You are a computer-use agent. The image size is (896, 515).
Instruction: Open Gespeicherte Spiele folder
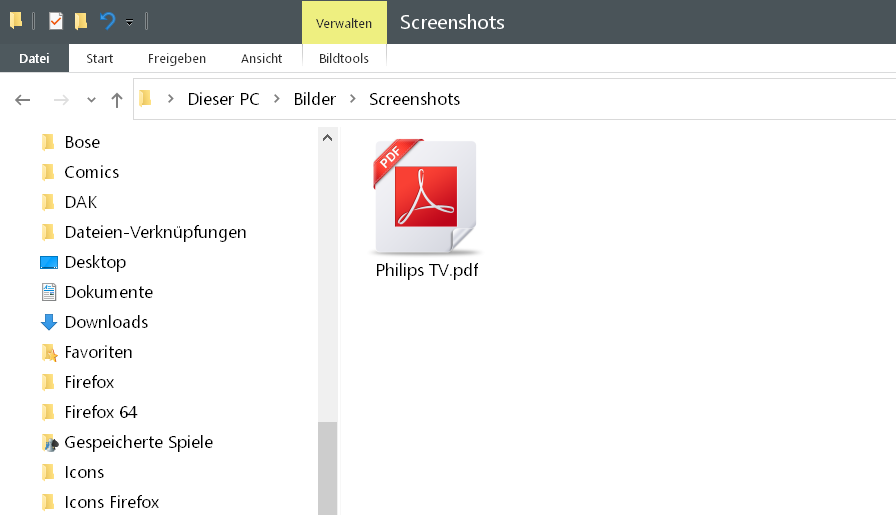click(138, 442)
